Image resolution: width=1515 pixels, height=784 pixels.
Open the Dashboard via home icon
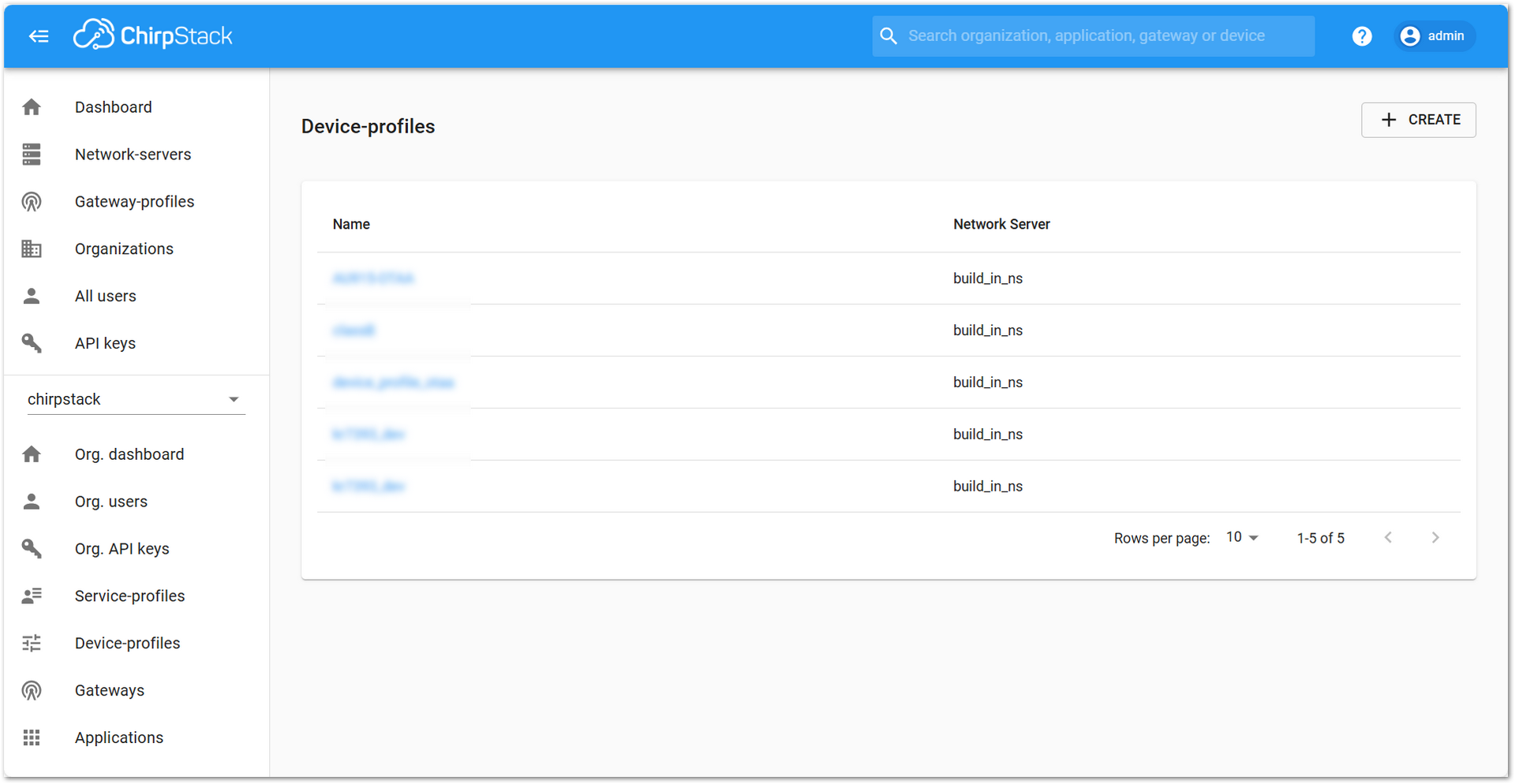point(32,106)
